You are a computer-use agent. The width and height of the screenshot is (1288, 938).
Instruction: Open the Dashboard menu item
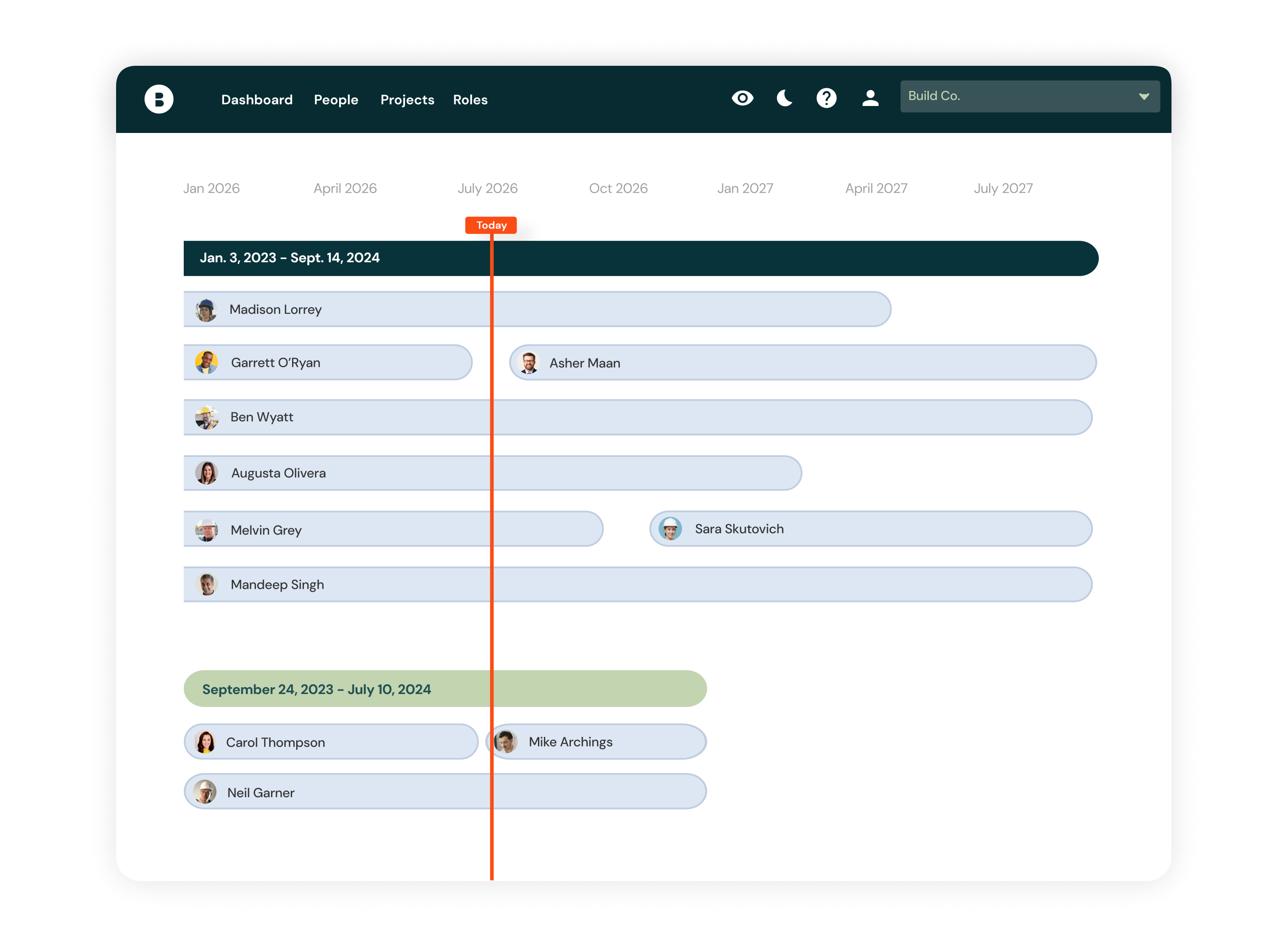[257, 100]
